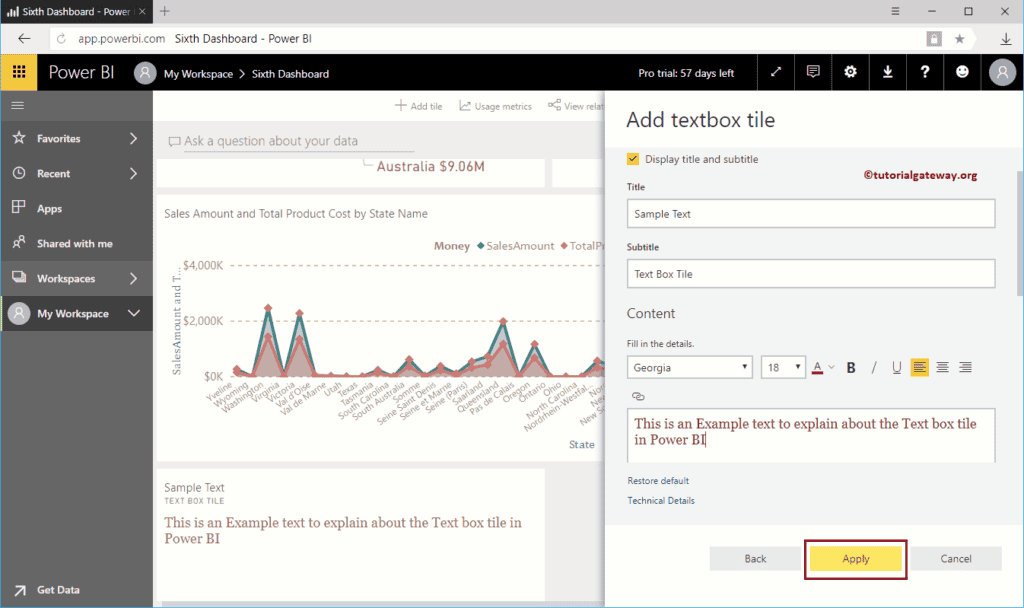Screen dimensions: 1024x608
Task: Apply the textbox tile changes
Action: click(855, 558)
